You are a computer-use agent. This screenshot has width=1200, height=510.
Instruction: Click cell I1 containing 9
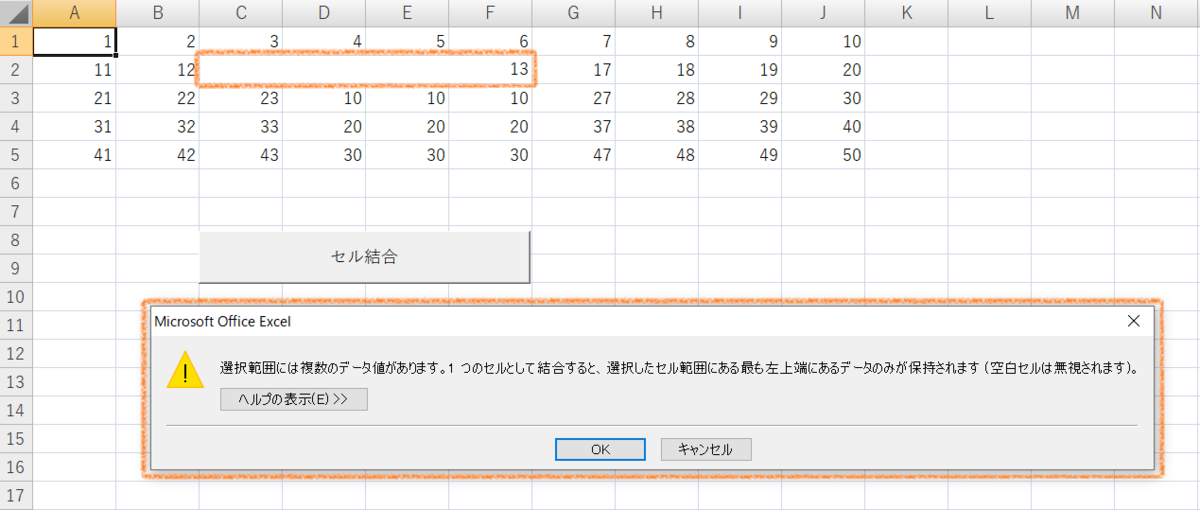click(x=739, y=42)
